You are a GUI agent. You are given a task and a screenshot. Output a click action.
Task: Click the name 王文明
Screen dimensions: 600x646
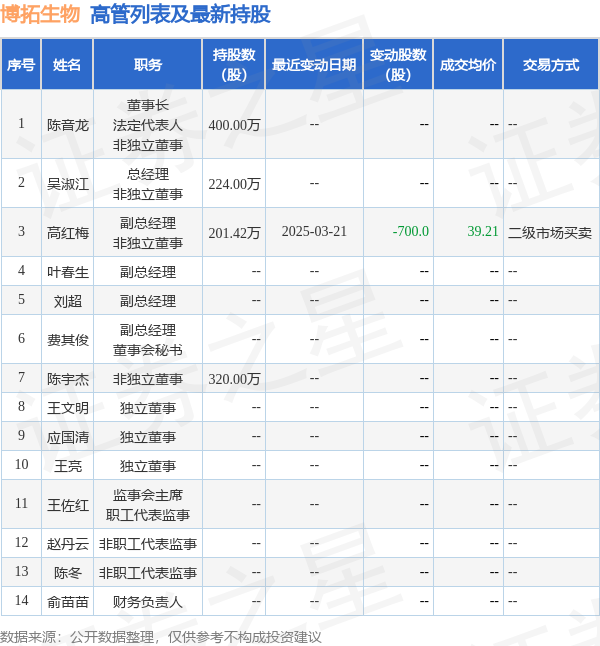coord(68,408)
